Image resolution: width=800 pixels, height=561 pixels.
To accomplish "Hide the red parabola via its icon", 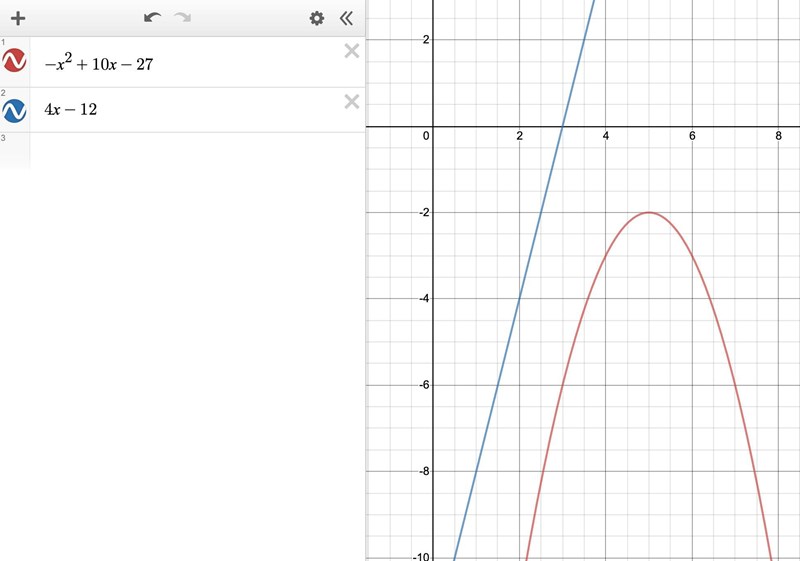I will [15, 62].
